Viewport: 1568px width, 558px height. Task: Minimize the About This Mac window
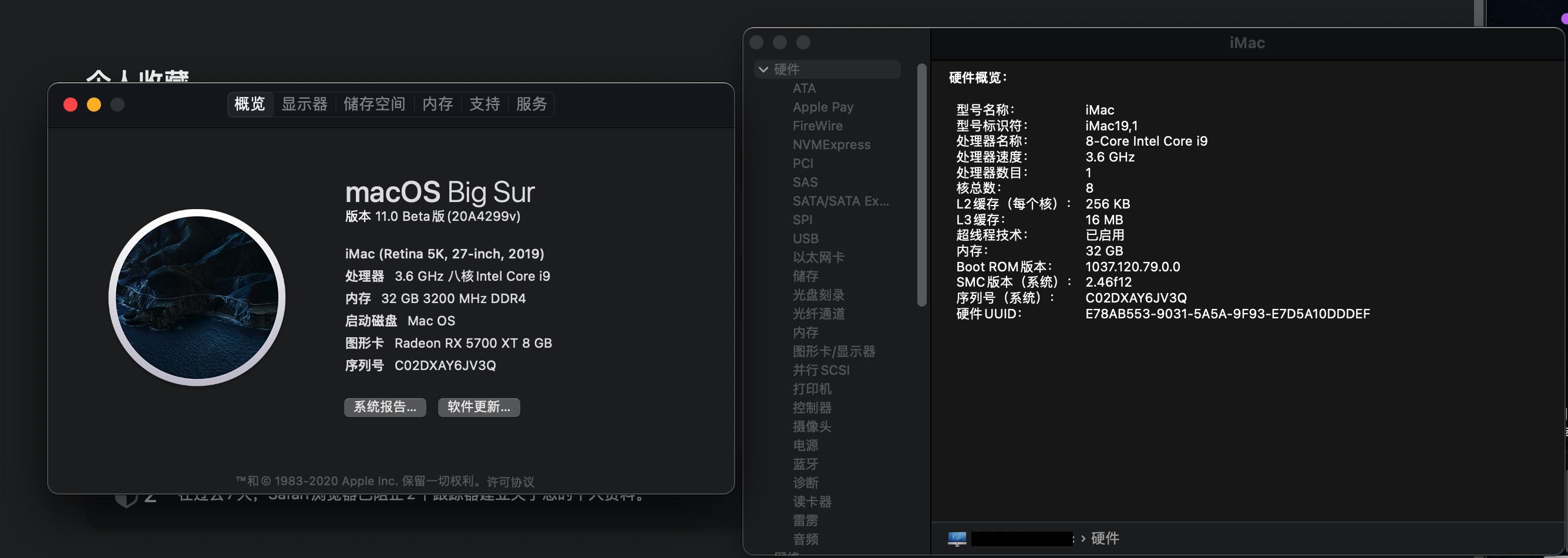pyautogui.click(x=94, y=105)
